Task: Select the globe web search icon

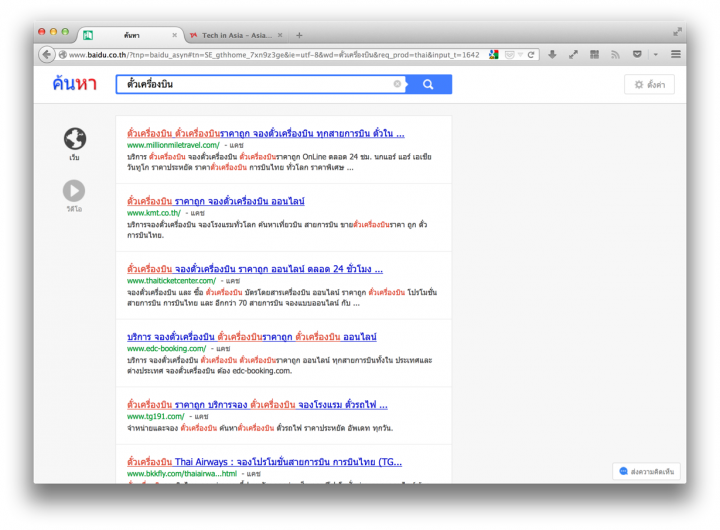Action: [74, 139]
